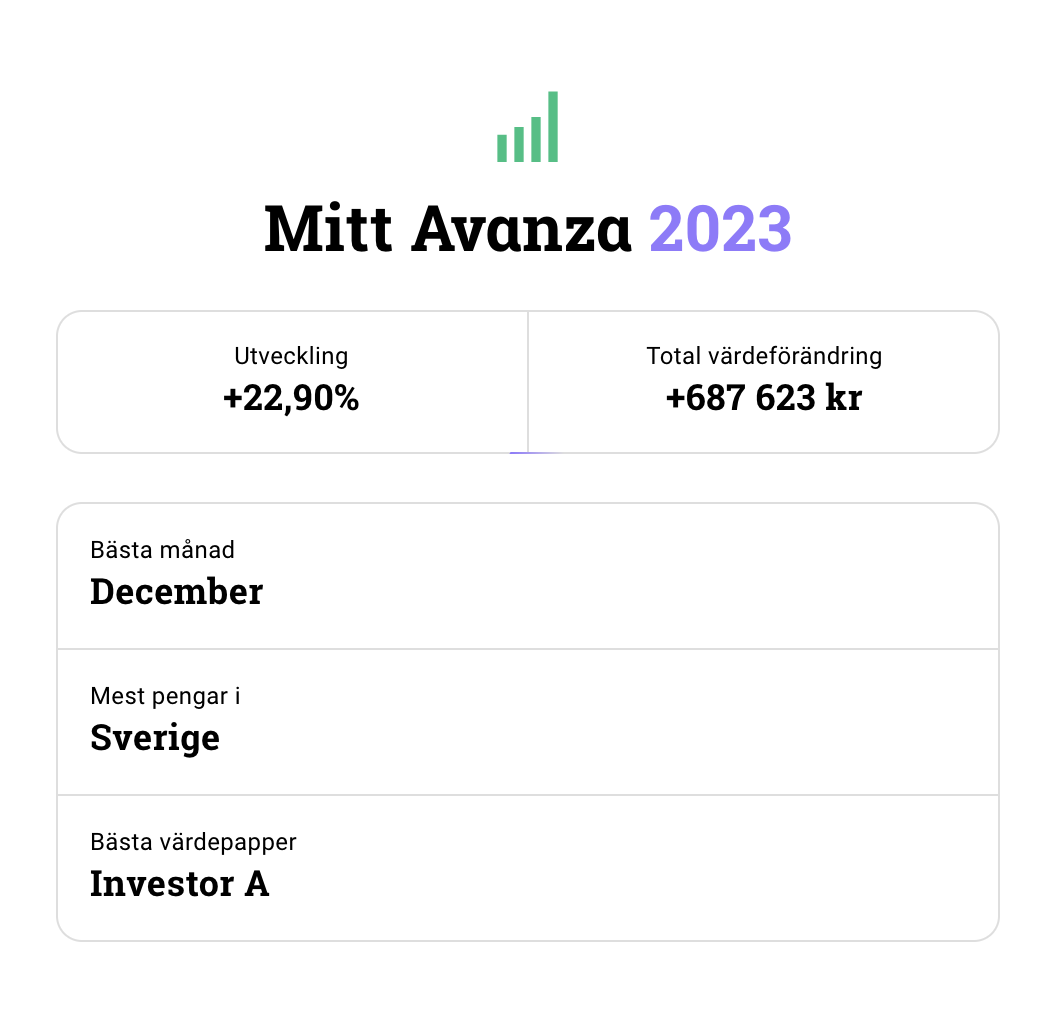Select the December value
This screenshot has width=1064, height=1032.
(x=176, y=592)
